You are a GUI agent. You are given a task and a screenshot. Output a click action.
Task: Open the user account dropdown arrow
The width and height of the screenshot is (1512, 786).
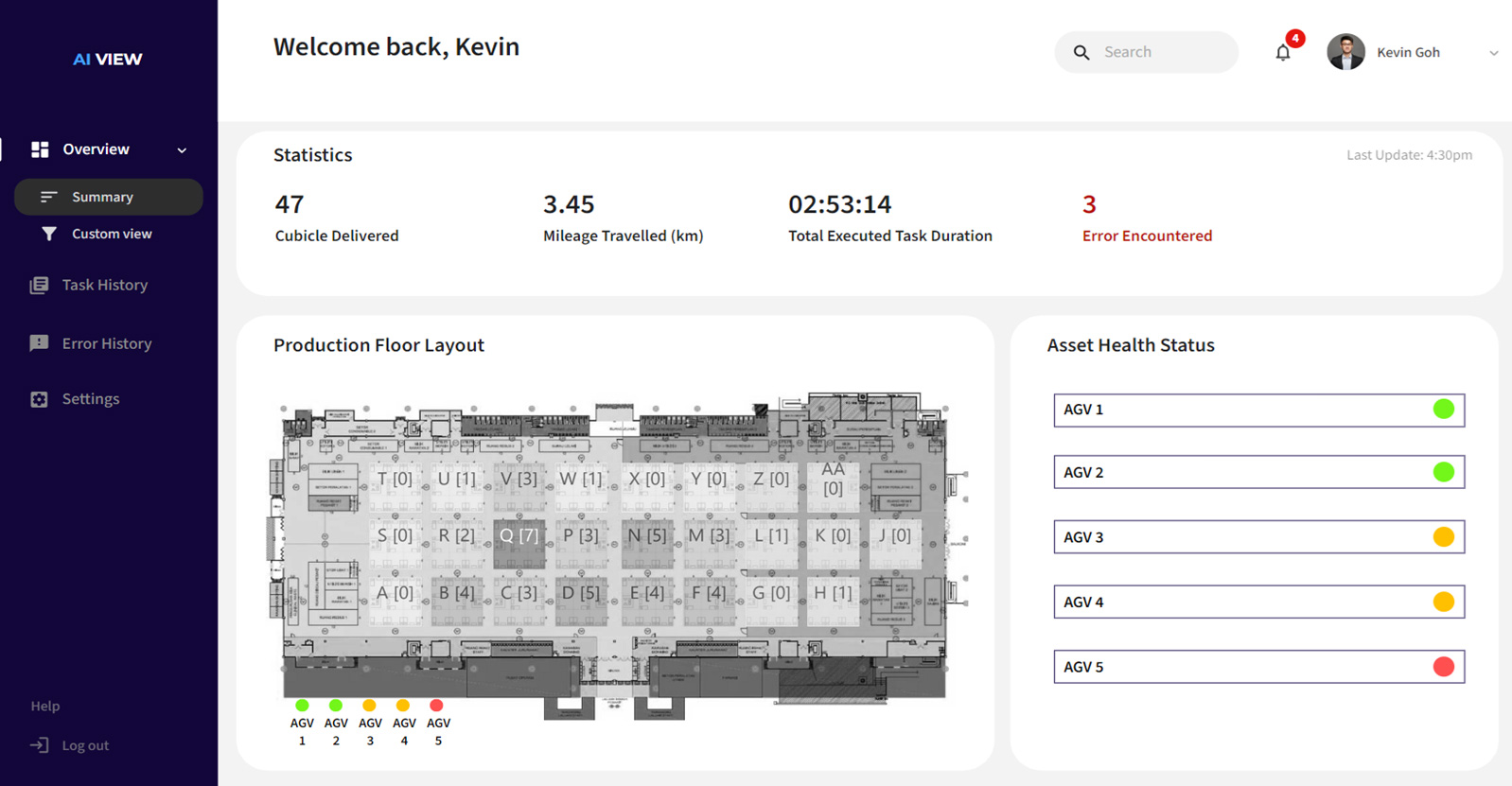[1493, 53]
